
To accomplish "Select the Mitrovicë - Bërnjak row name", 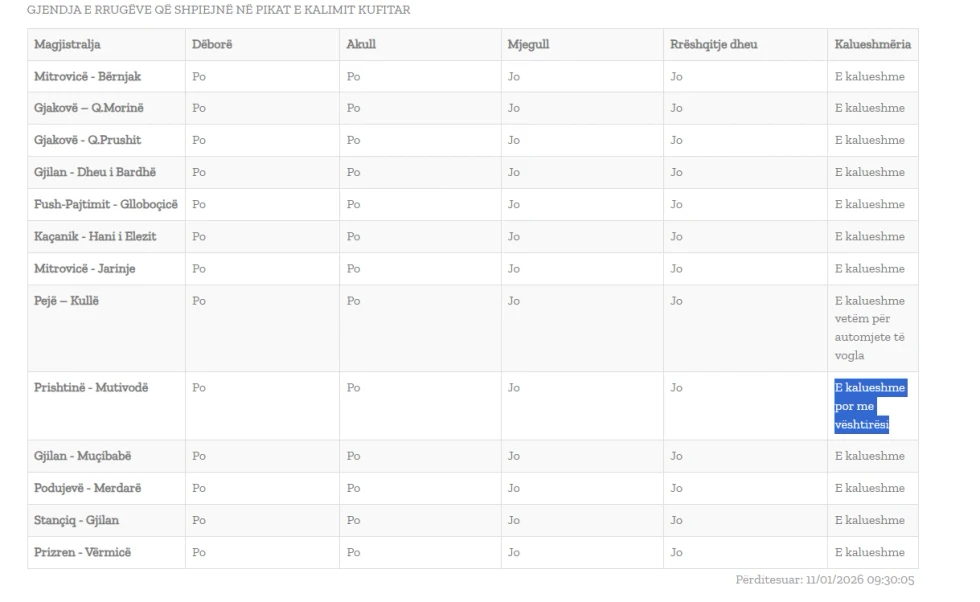I will (85, 77).
